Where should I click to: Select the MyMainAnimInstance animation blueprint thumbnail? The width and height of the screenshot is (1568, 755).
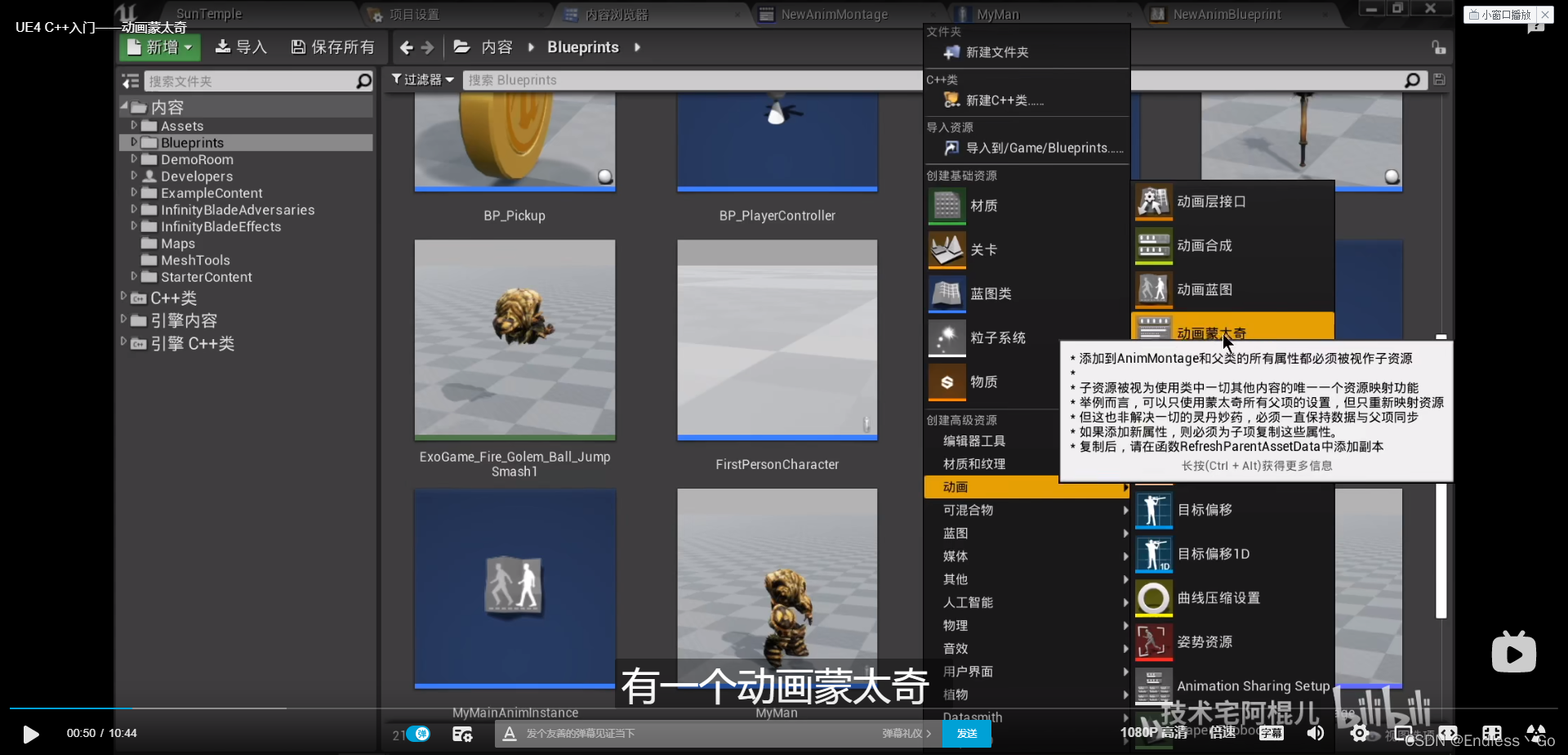pyautogui.click(x=514, y=588)
